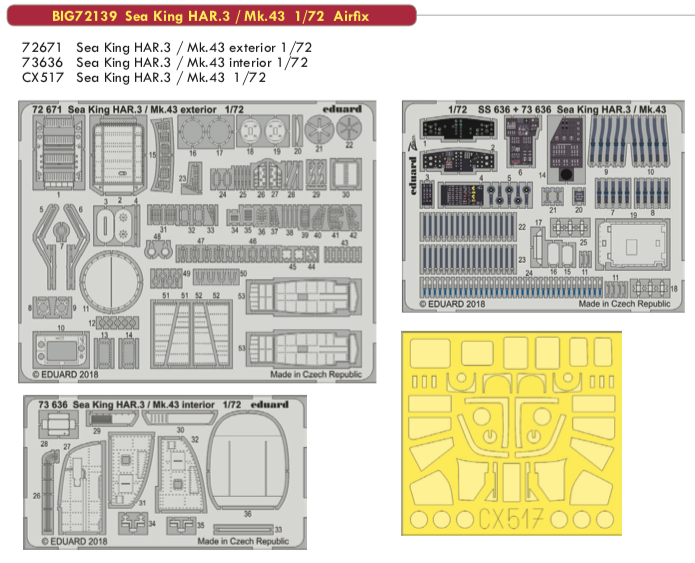This screenshot has height=563, width=695.
Task: Click the instrument panel part numbered 1
Action: pyautogui.click(x=458, y=129)
